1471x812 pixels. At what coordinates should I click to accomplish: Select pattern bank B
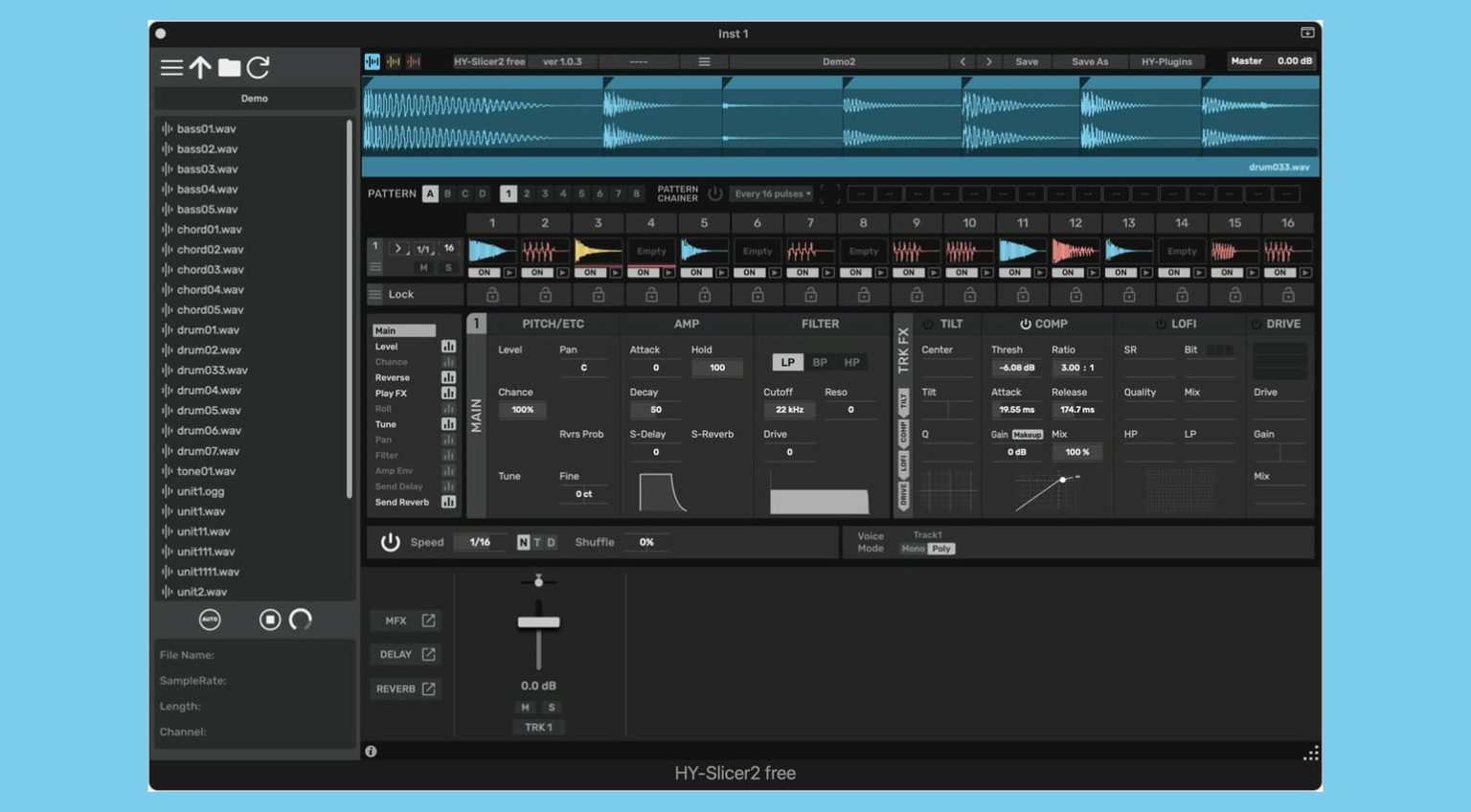[446, 192]
